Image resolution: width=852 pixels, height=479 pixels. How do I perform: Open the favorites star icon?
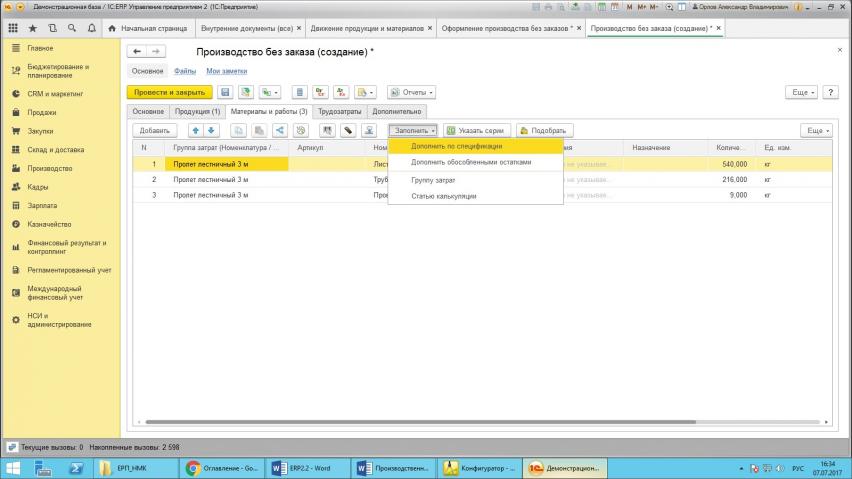pos(32,28)
